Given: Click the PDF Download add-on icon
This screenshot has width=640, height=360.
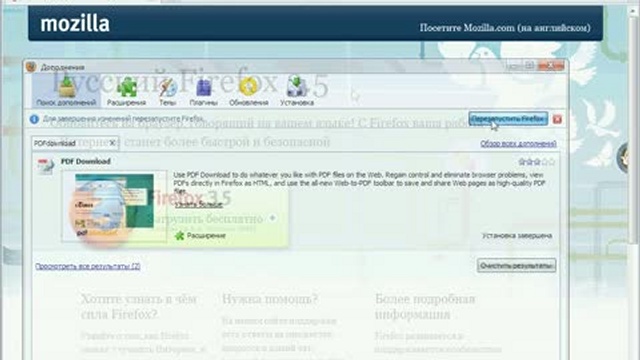Looking at the screenshot, I should [x=45, y=166].
